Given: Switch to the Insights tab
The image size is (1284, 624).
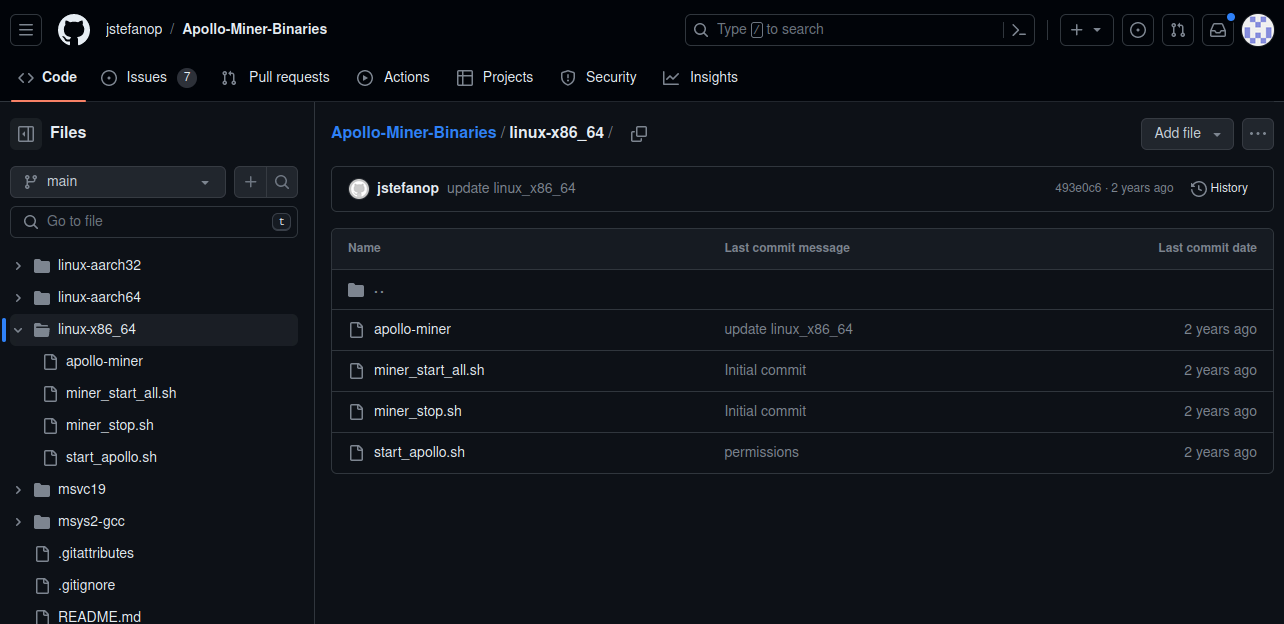Looking at the screenshot, I should point(701,77).
